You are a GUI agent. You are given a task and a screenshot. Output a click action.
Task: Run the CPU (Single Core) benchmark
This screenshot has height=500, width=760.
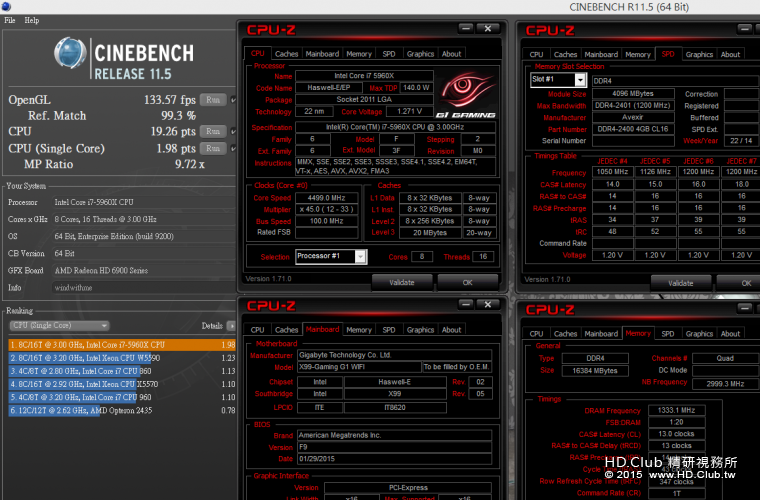(x=213, y=148)
